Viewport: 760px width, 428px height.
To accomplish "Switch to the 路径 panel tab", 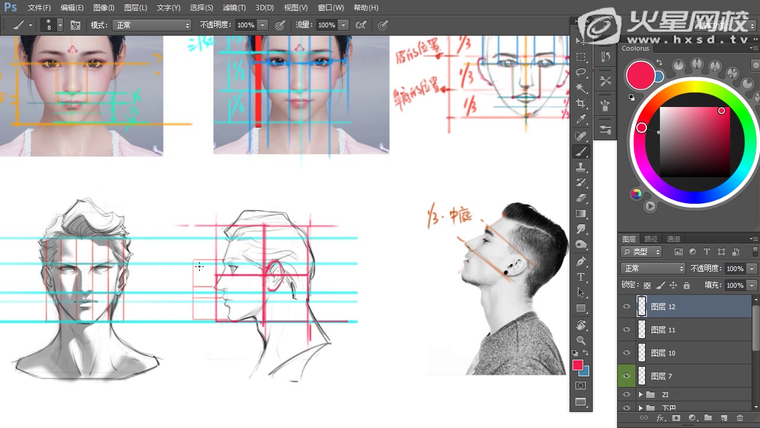I will click(x=651, y=239).
